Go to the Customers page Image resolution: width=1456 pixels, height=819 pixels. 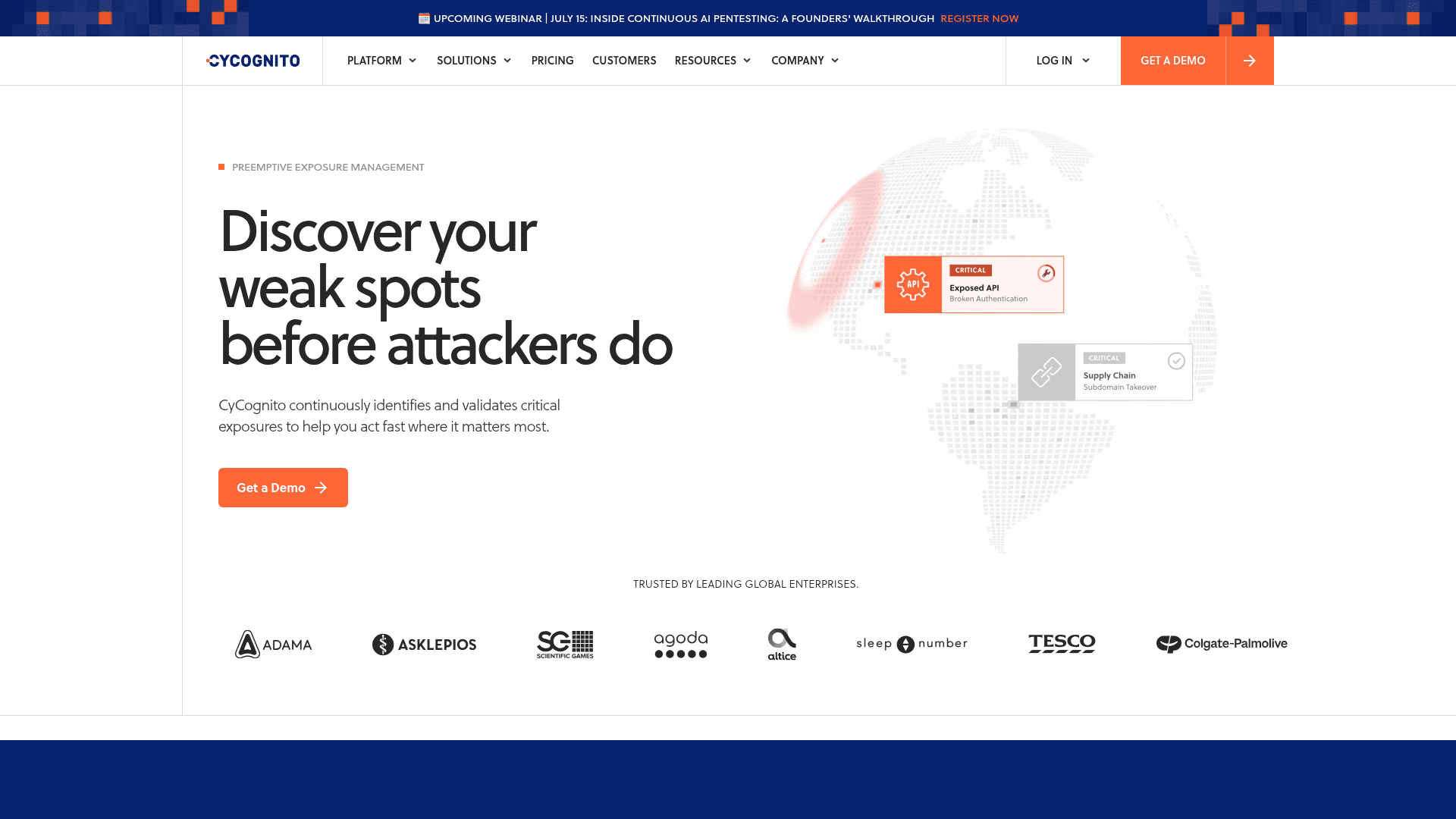pyautogui.click(x=624, y=61)
